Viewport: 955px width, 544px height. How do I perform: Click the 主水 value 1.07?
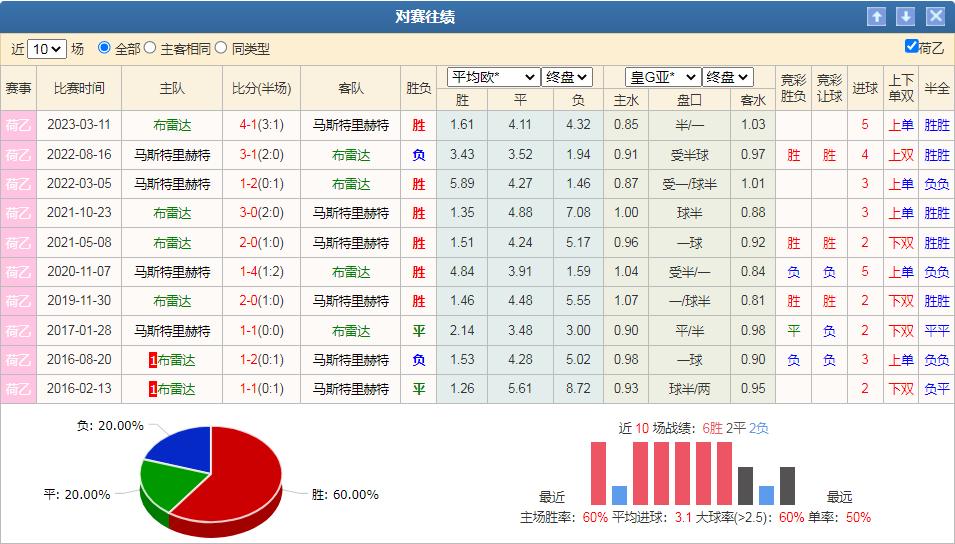[626, 301]
